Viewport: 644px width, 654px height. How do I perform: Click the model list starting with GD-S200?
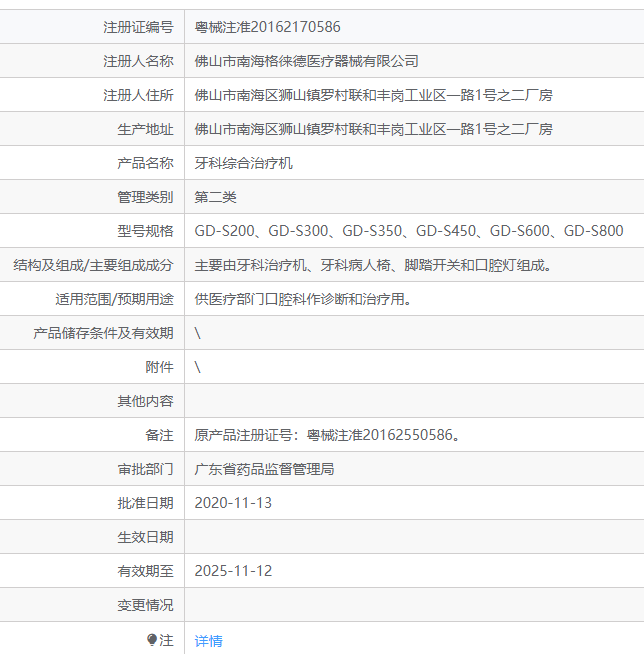tap(409, 231)
